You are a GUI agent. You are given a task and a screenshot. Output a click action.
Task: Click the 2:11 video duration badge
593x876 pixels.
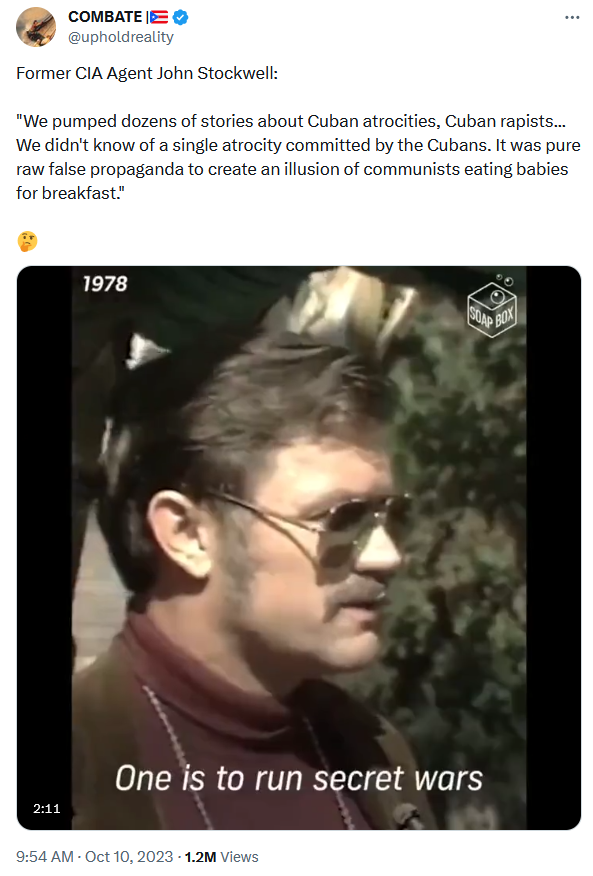(46, 808)
